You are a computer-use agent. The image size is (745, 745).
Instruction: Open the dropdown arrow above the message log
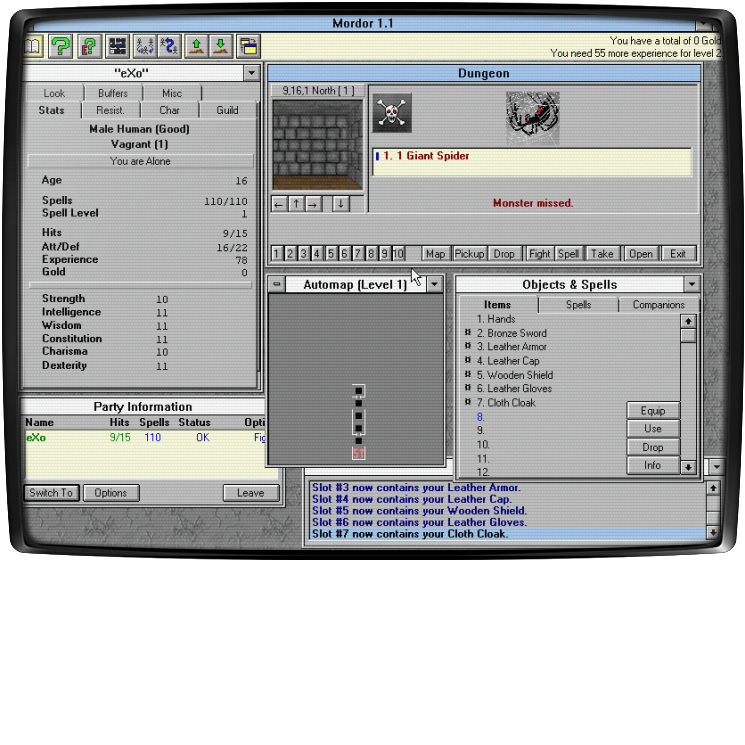pyautogui.click(x=716, y=466)
